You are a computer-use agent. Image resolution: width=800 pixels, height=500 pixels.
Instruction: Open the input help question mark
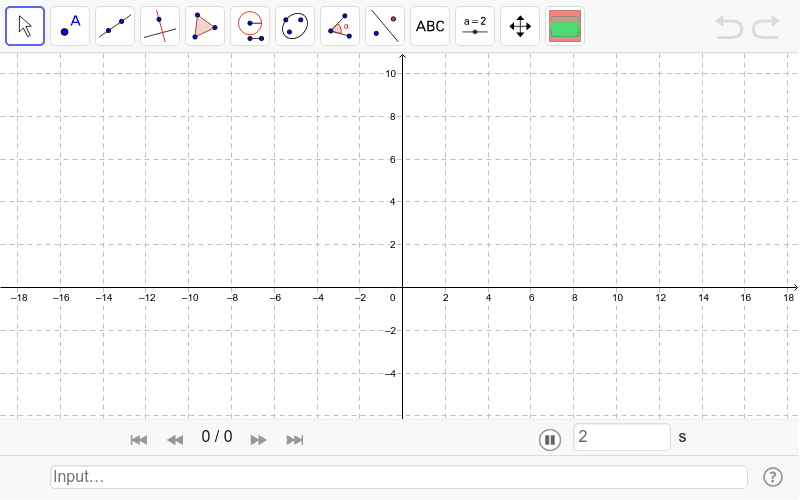tap(773, 477)
